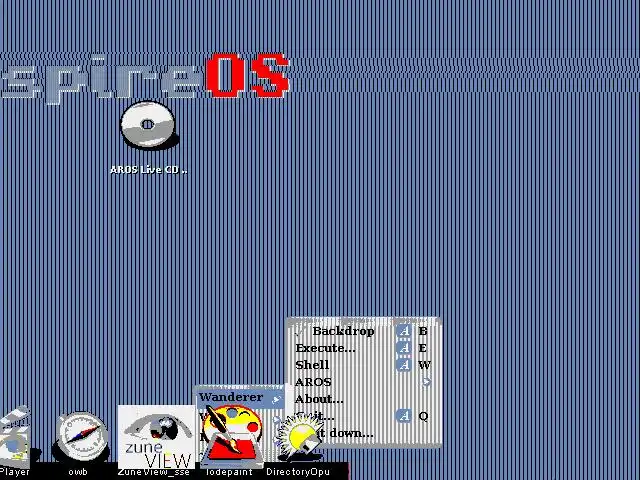Expand the AROS submenu
This screenshot has height=480, width=640.
point(363,382)
